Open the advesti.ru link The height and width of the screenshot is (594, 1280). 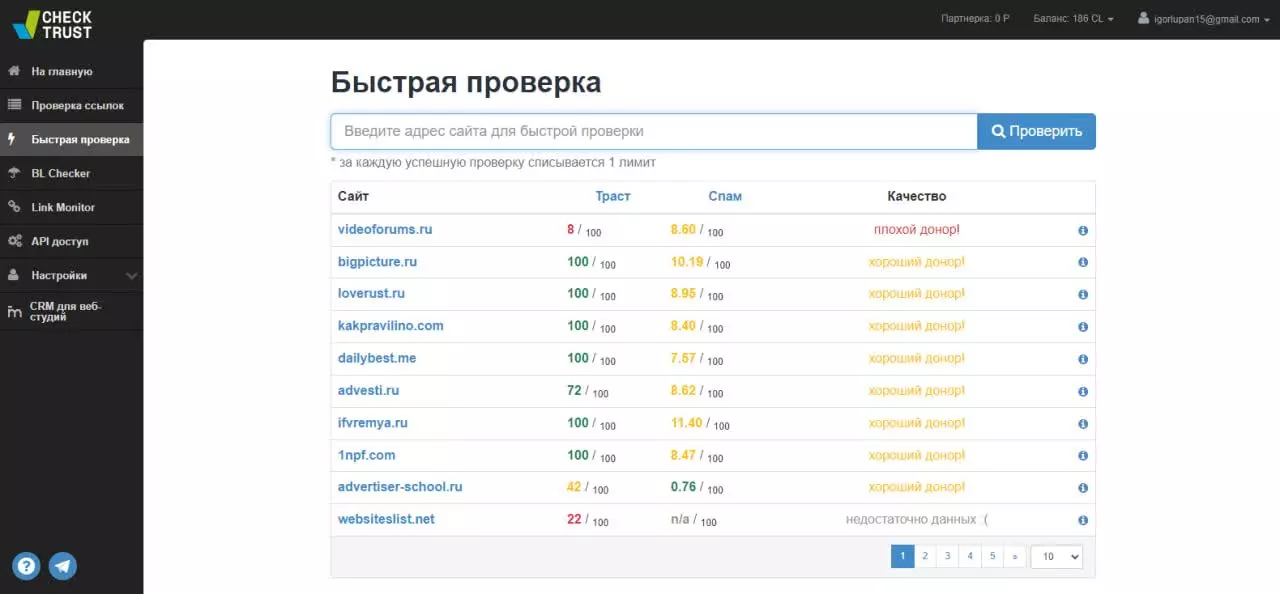368,390
